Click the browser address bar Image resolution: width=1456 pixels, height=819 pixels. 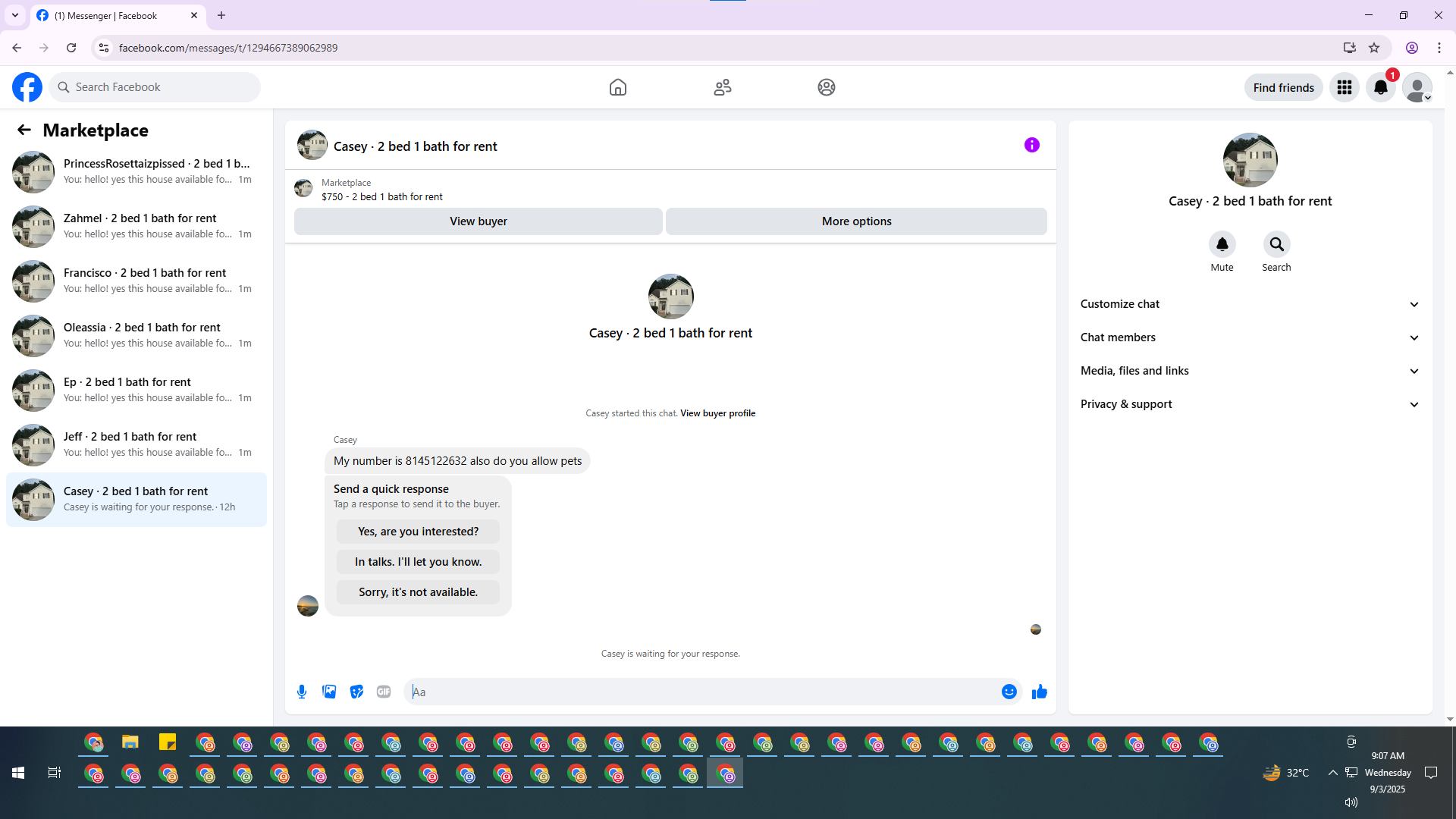tap(720, 48)
